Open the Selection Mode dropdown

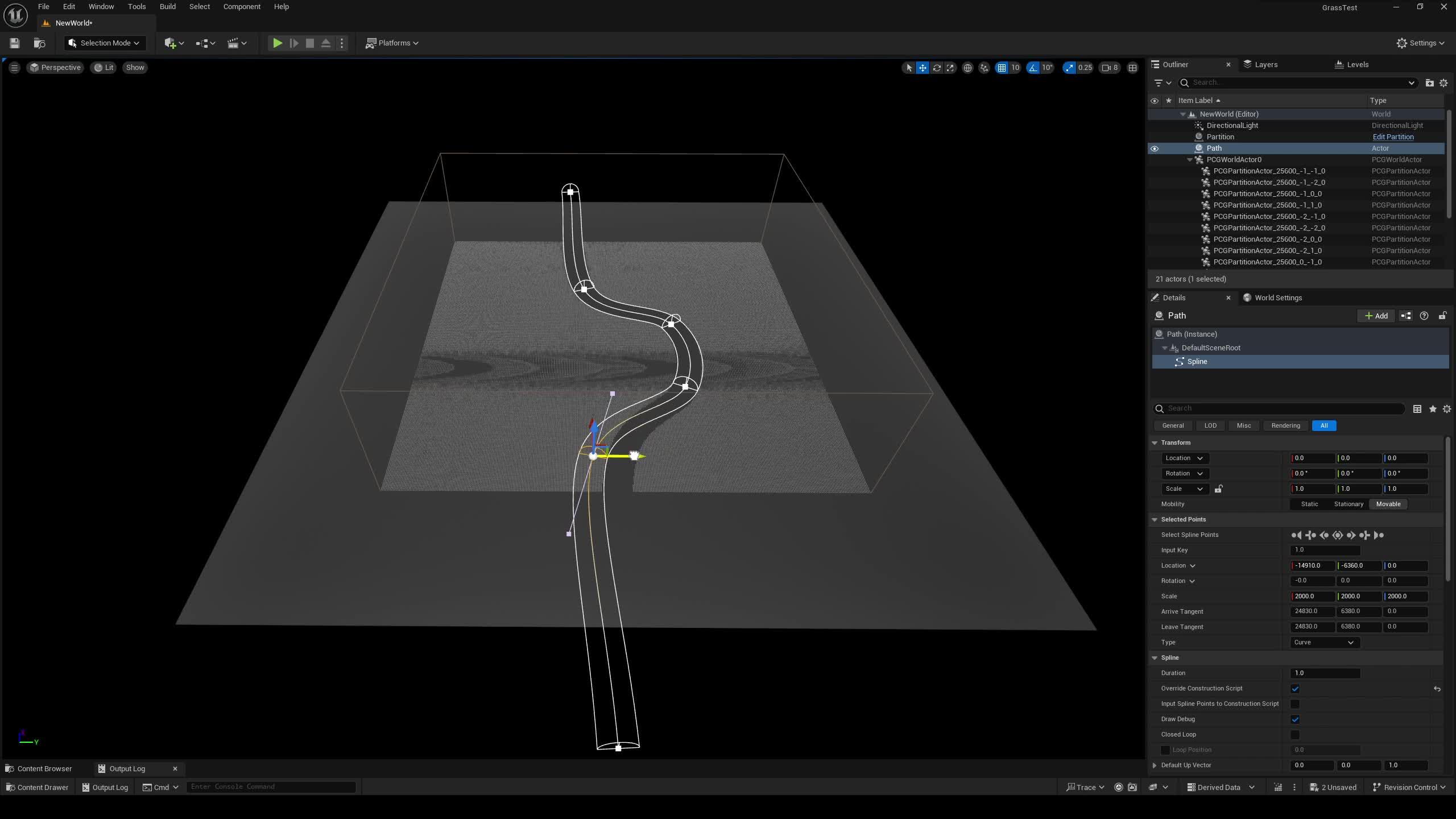(105, 43)
